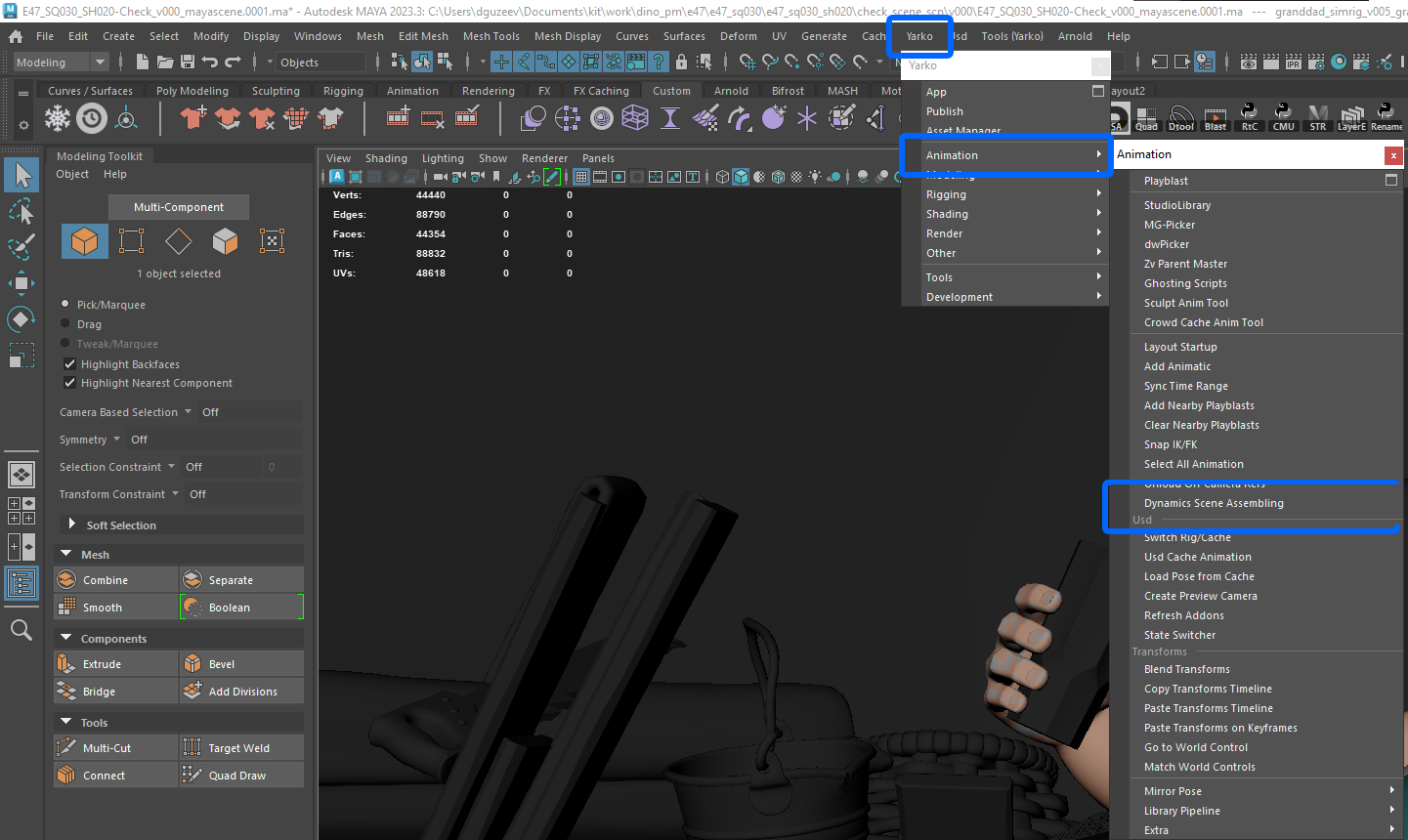The height and width of the screenshot is (840, 1408).
Task: Click the Save Scene disk icon
Action: (187, 62)
